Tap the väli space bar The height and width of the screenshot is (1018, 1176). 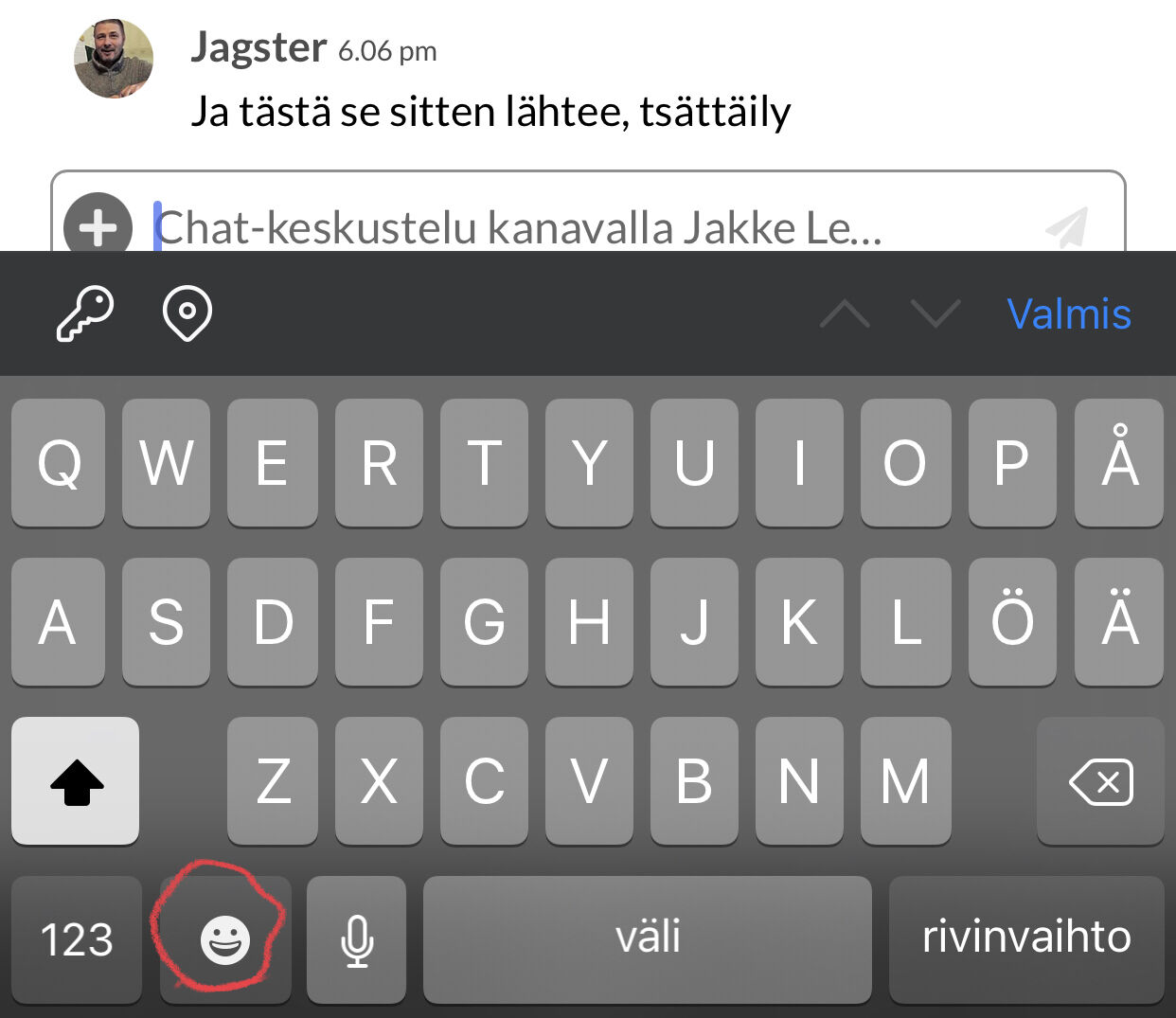click(x=648, y=939)
